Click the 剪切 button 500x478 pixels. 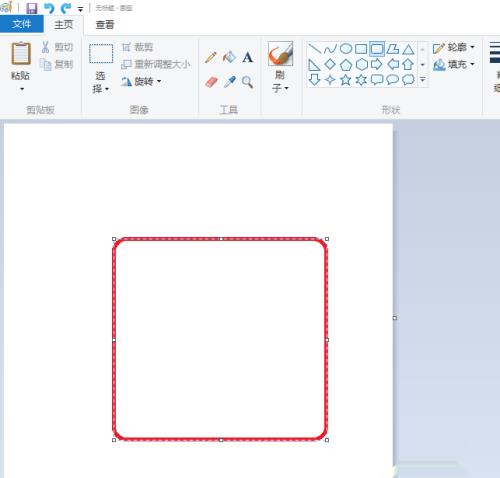(x=57, y=47)
